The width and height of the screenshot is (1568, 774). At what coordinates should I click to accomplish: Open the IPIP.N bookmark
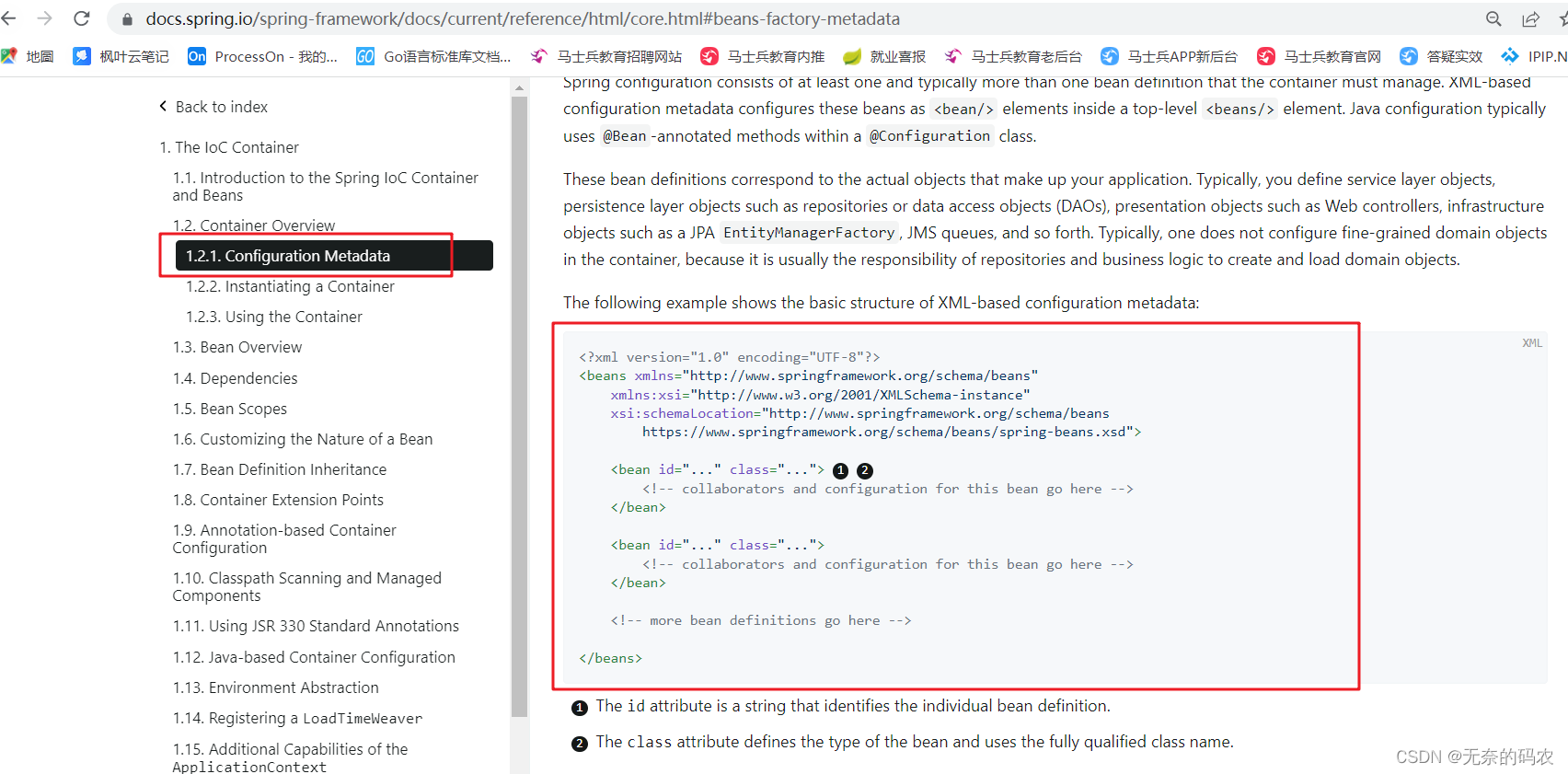1534,56
